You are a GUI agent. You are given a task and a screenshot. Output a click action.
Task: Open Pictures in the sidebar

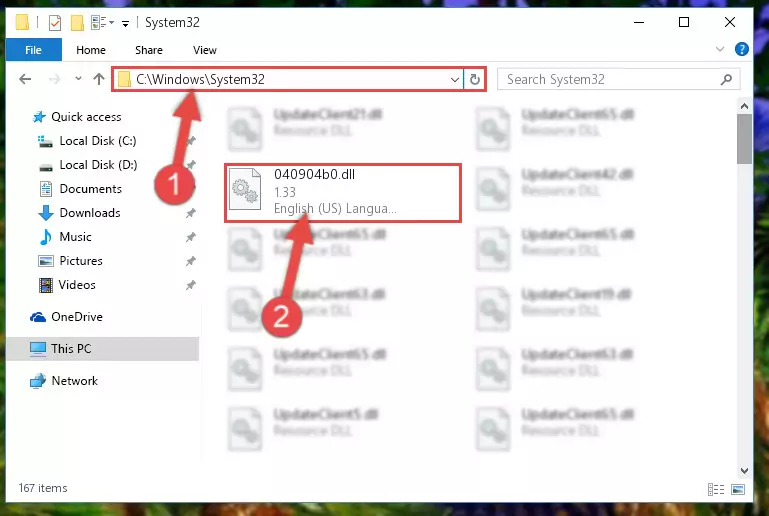click(81, 261)
